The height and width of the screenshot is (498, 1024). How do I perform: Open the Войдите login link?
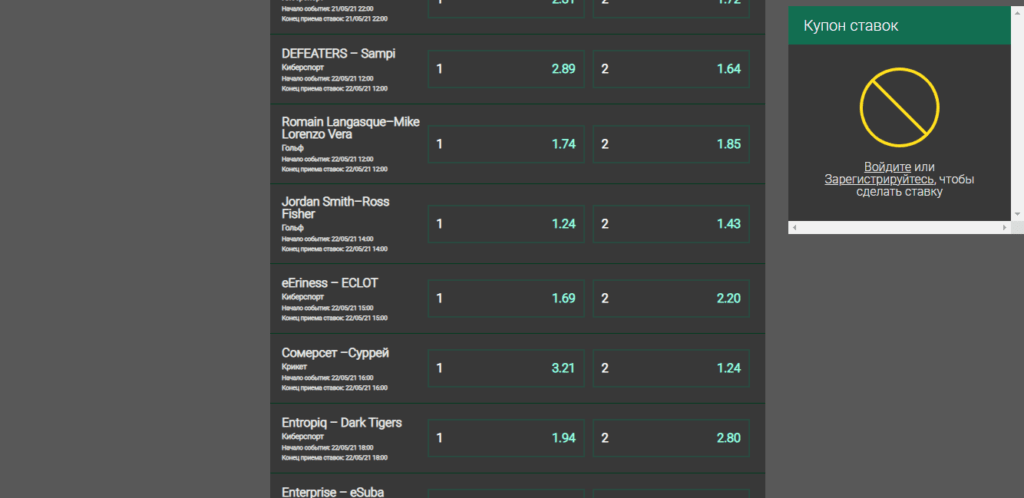pos(887,166)
